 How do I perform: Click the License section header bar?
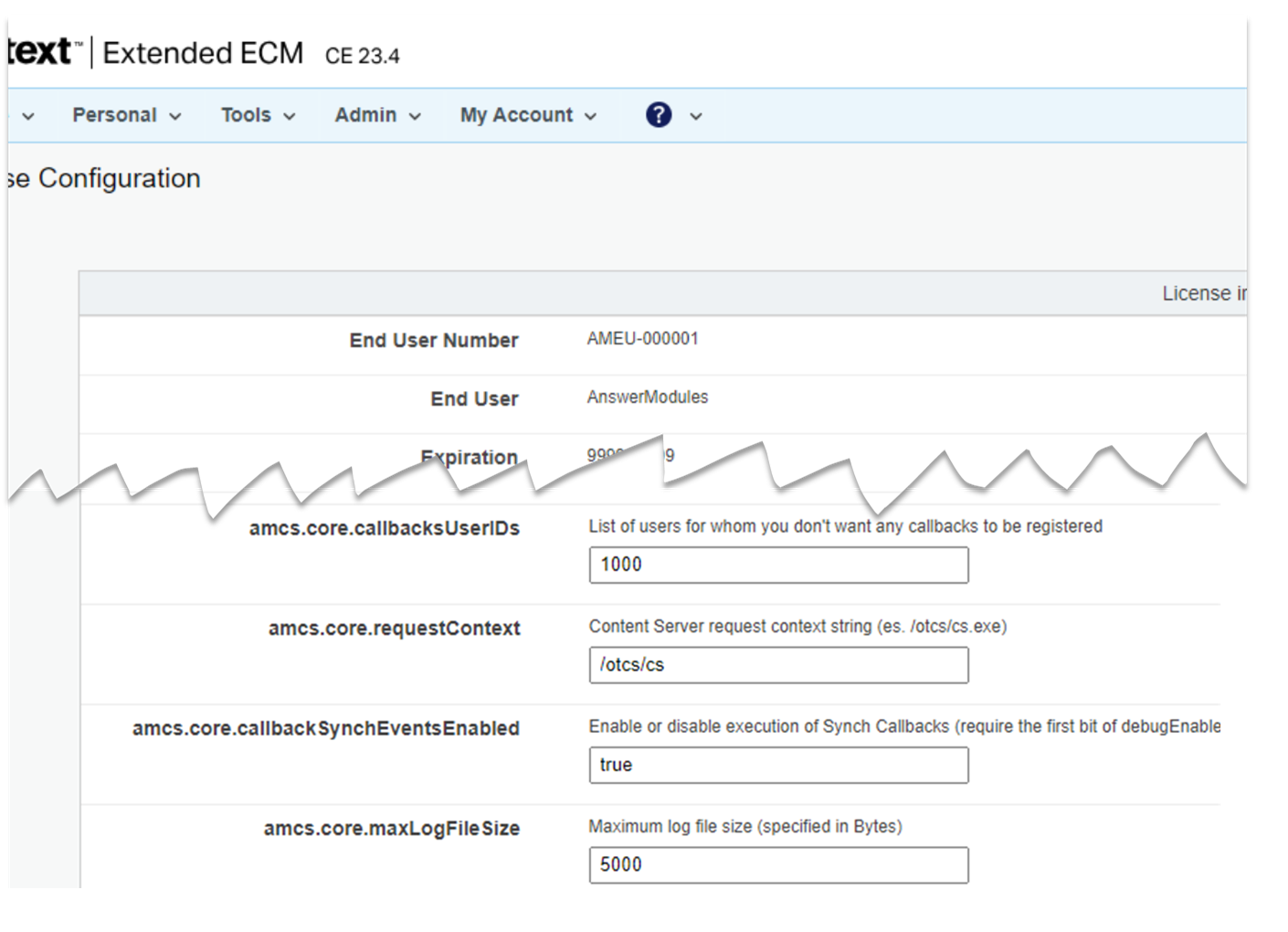click(662, 293)
